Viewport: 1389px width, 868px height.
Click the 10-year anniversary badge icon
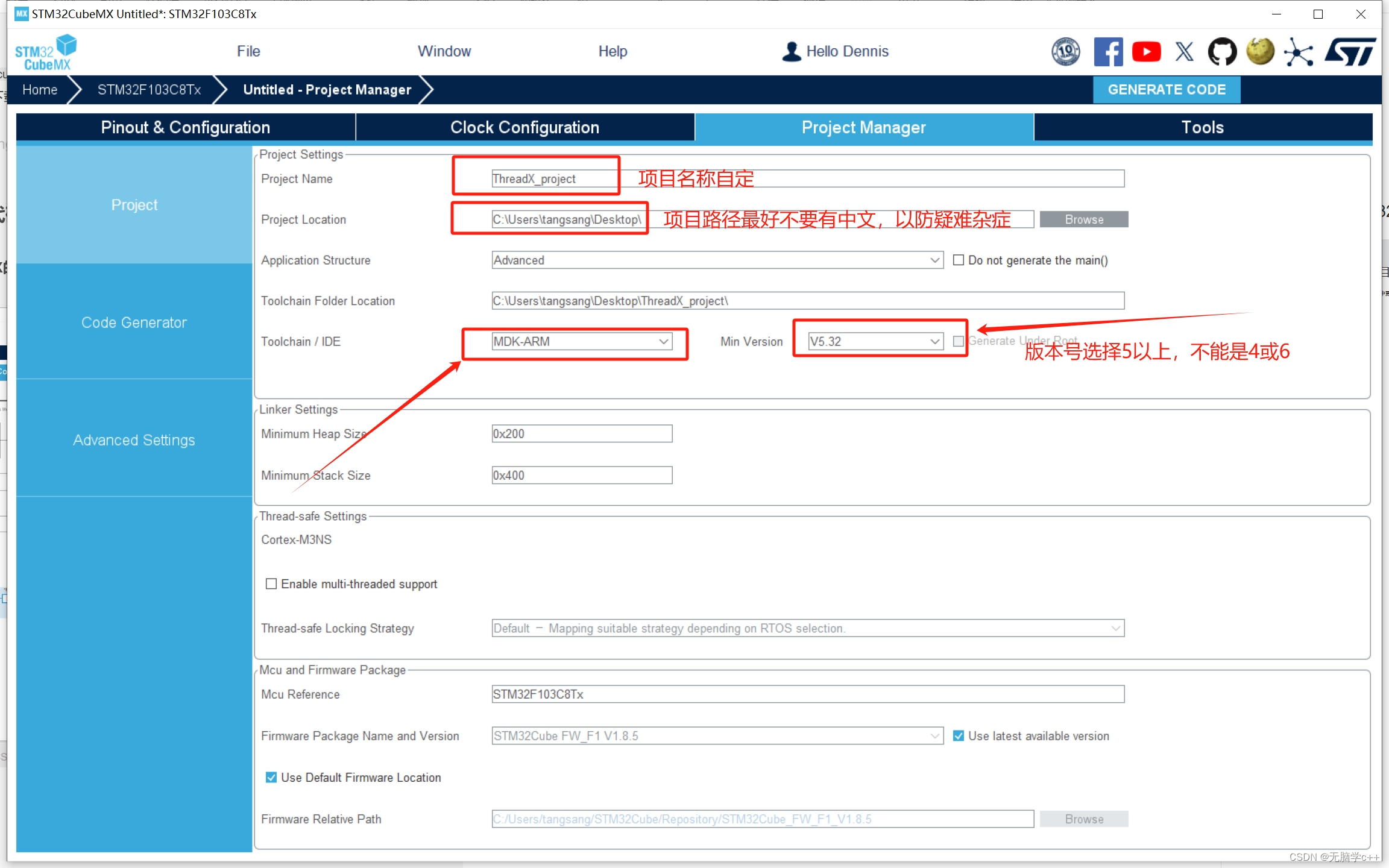pyautogui.click(x=1066, y=52)
